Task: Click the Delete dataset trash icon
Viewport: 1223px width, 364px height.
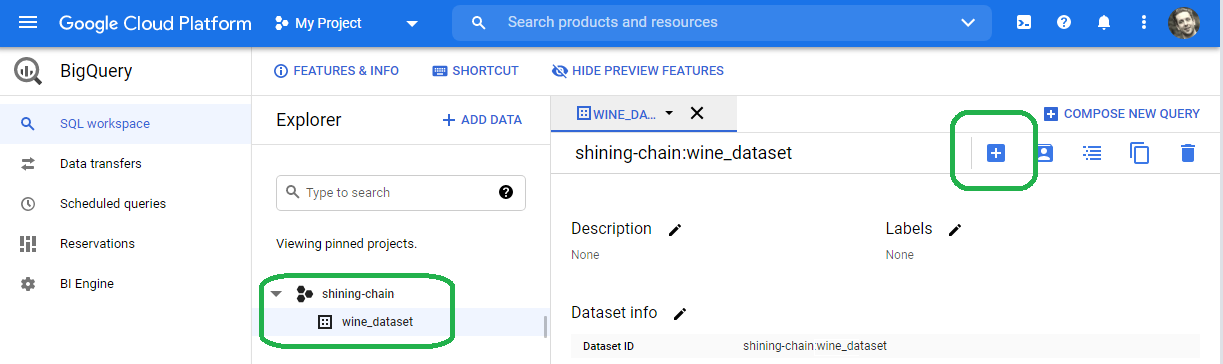Action: (1187, 153)
